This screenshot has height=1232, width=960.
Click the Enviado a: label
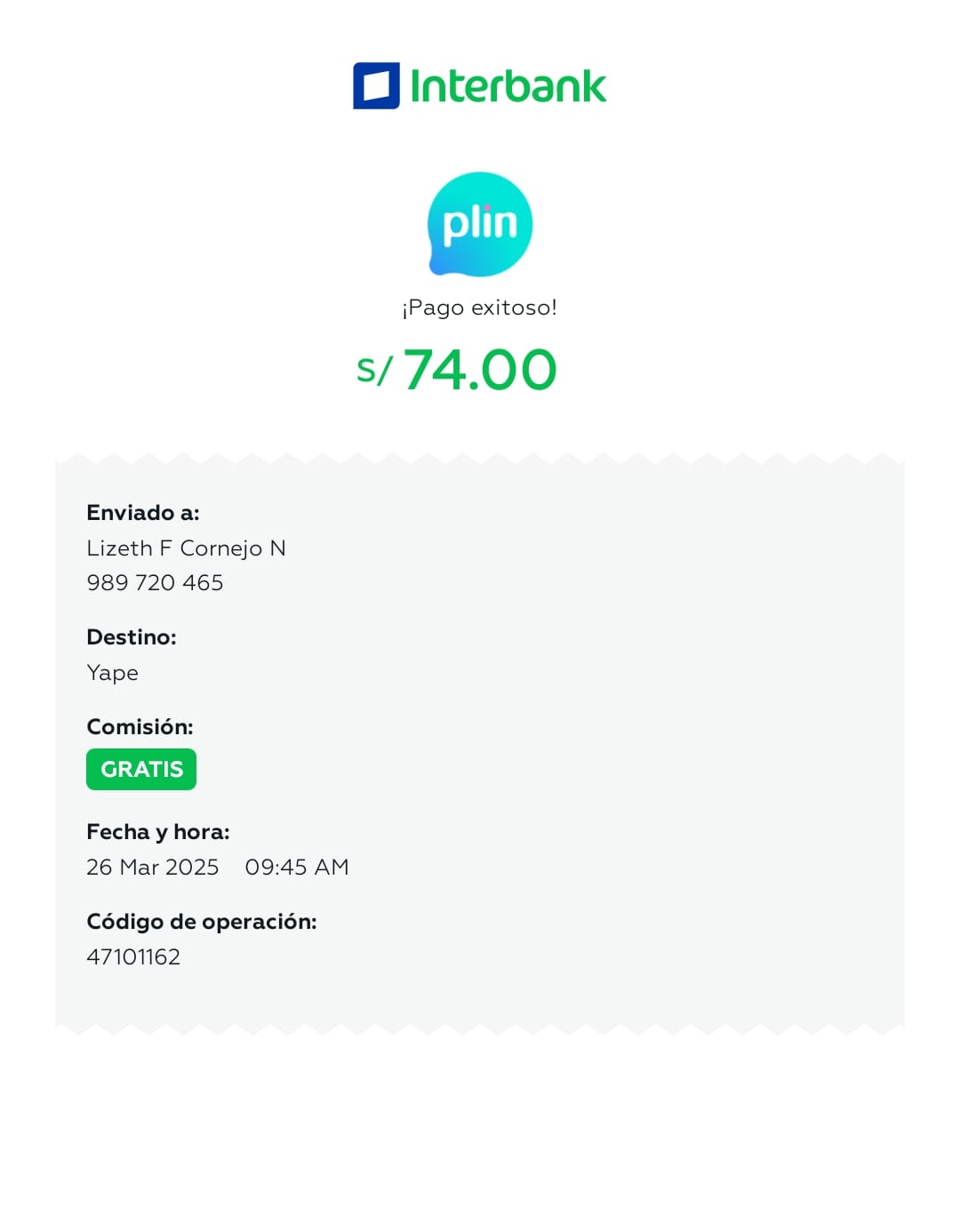[143, 513]
